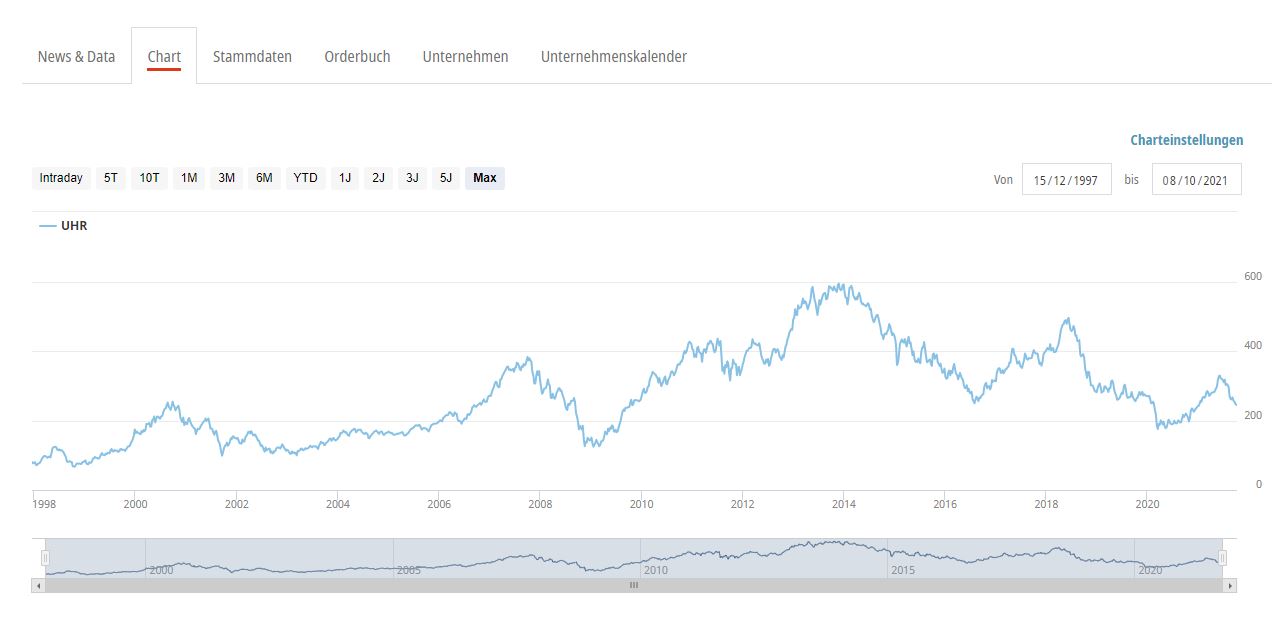
Task: Set chart range to 1J
Action: point(345,178)
